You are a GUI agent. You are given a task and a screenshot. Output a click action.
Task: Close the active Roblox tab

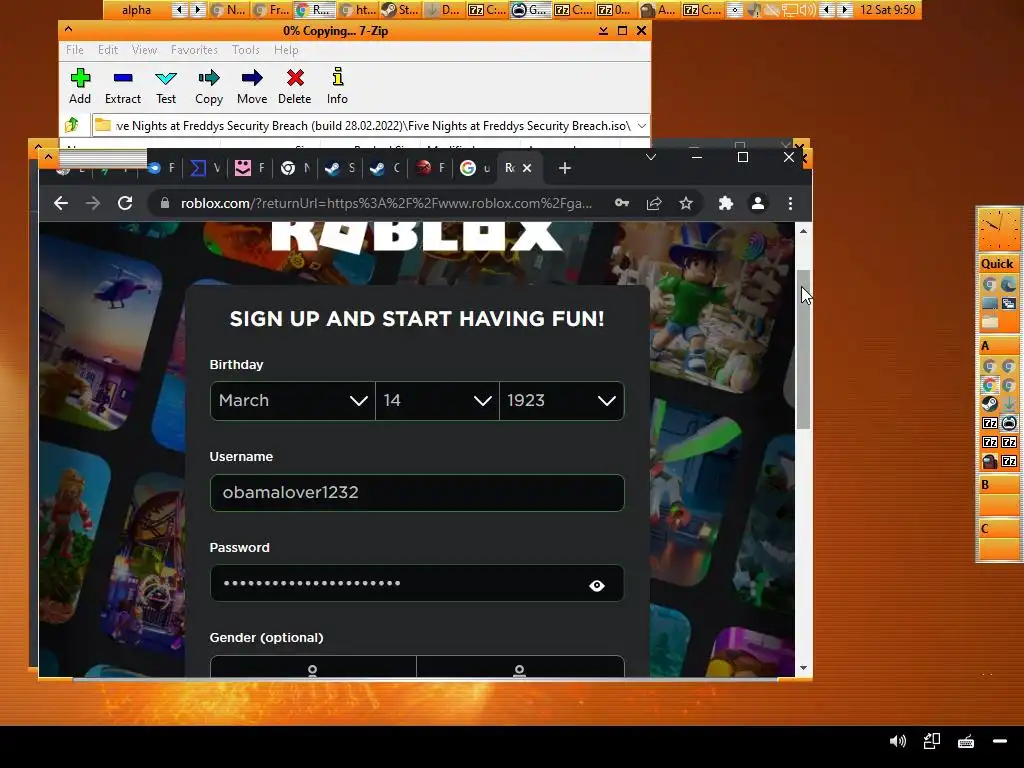coord(527,168)
